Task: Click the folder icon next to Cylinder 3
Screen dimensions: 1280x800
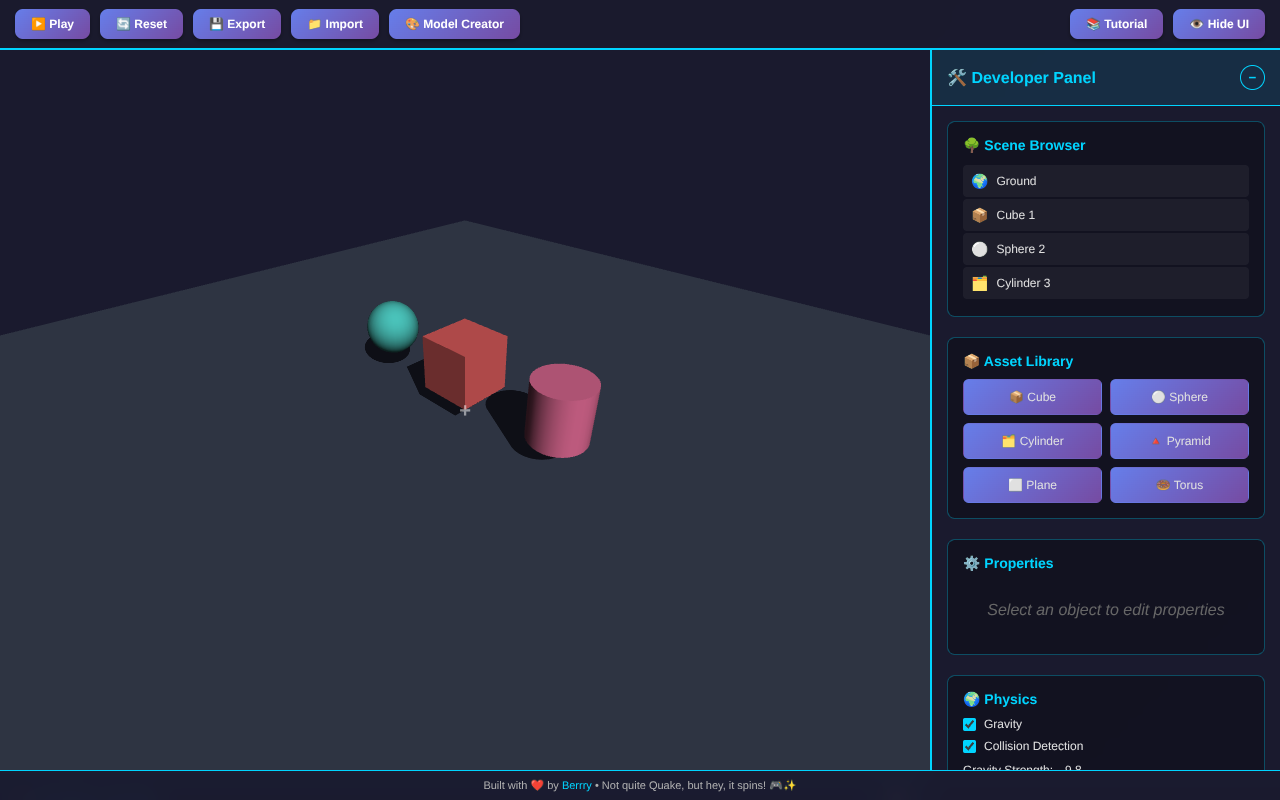Action: click(979, 283)
